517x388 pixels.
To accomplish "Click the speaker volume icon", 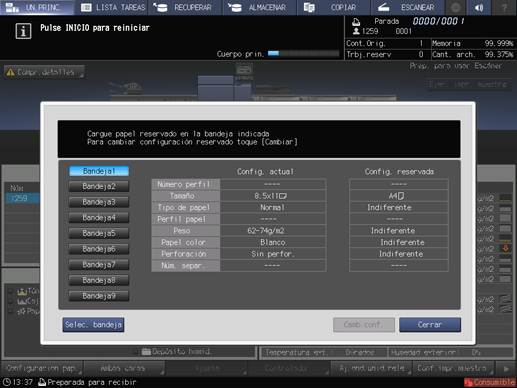I will click(479, 7).
